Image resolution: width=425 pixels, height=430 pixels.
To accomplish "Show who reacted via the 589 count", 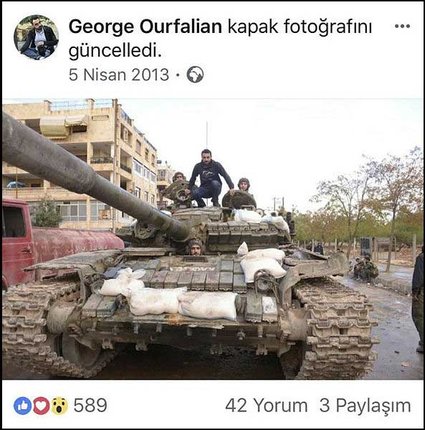I will [x=90, y=406].
